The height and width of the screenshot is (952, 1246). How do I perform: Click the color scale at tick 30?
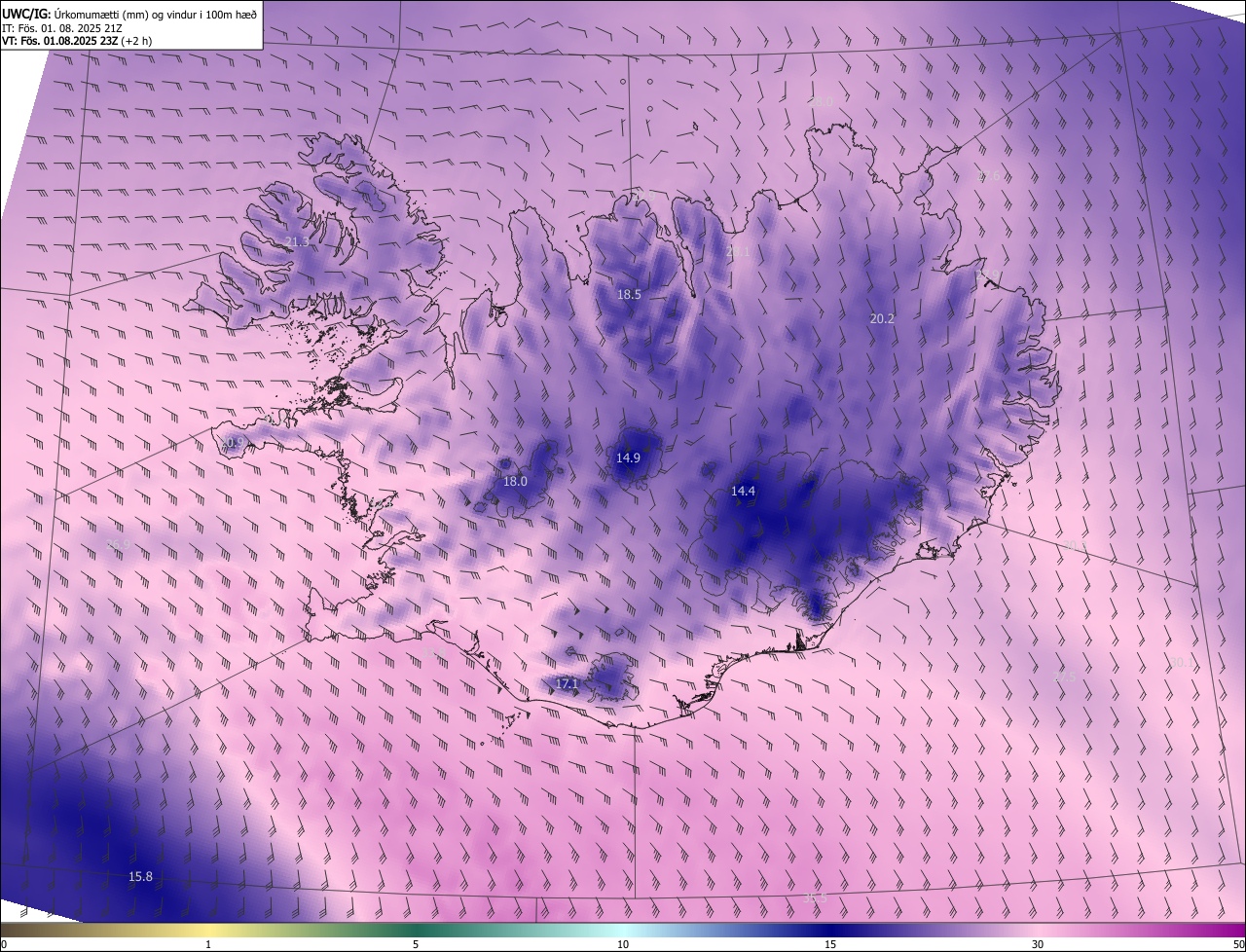point(1038,944)
